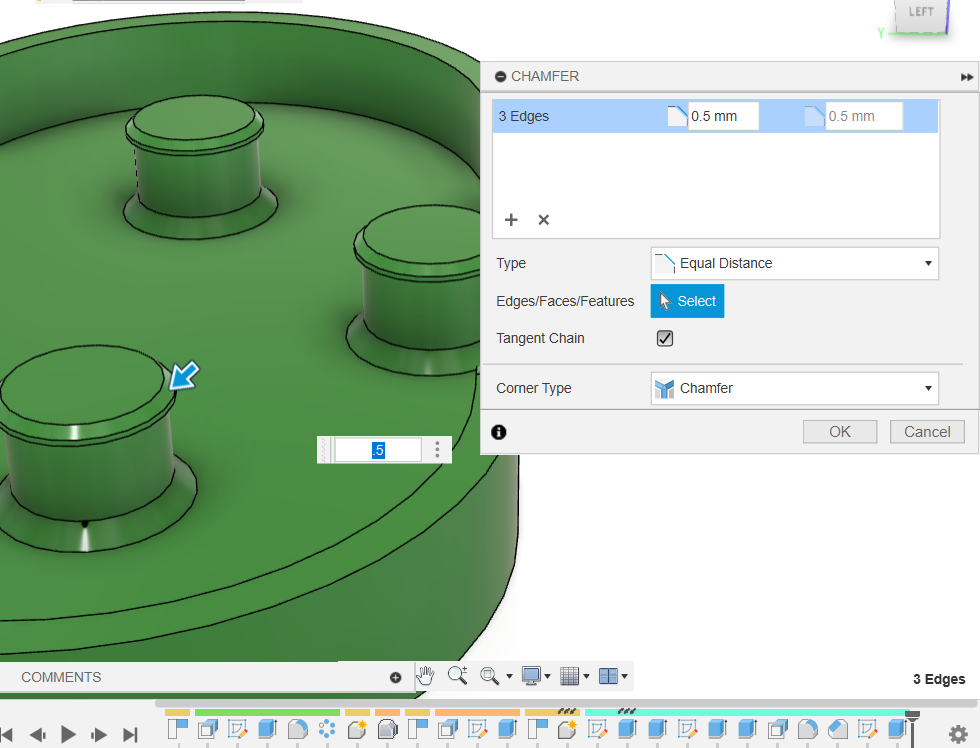Cancel the Chamfer operation
Screen dimensions: 980x748
pos(927,432)
